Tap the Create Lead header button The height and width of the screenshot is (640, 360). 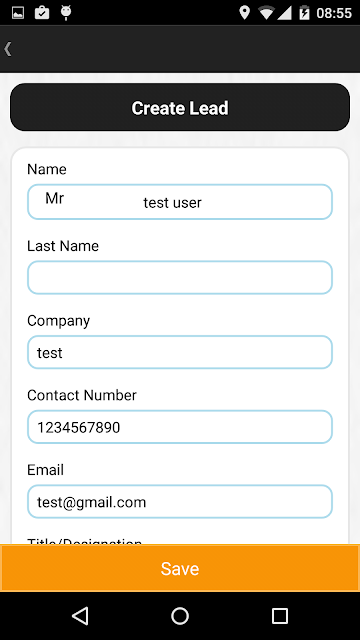[180, 107]
